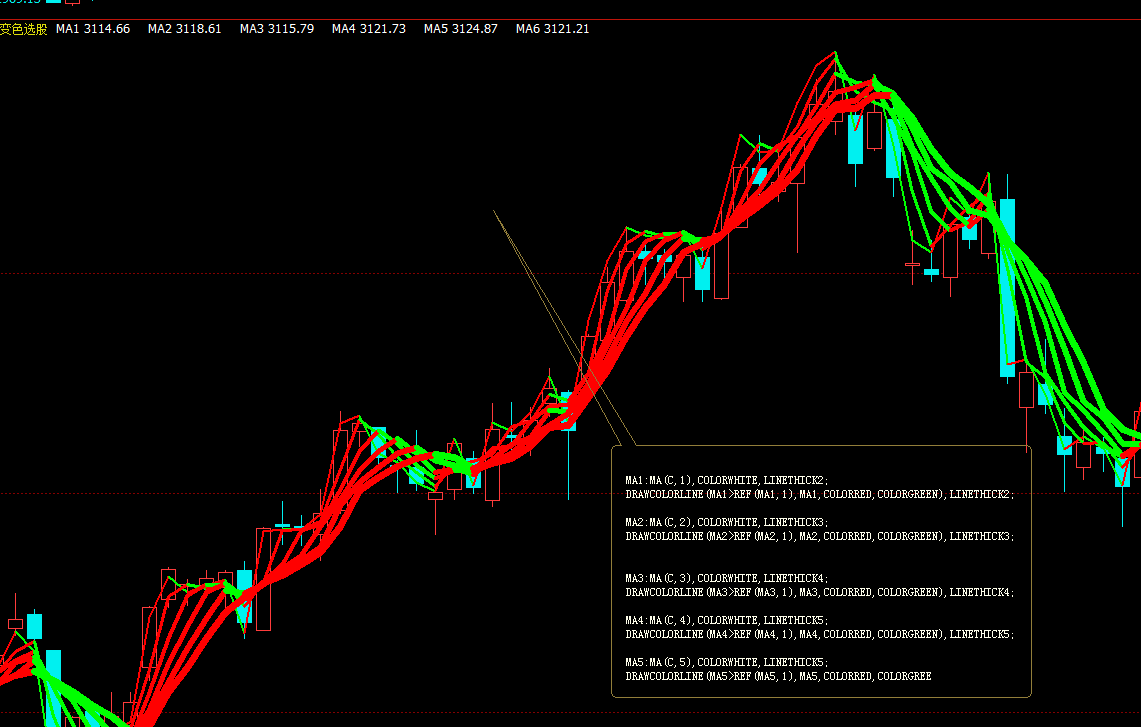Click the tallest cyan candlestick in the decline
Screen dimensions: 1141x727
(1007, 288)
